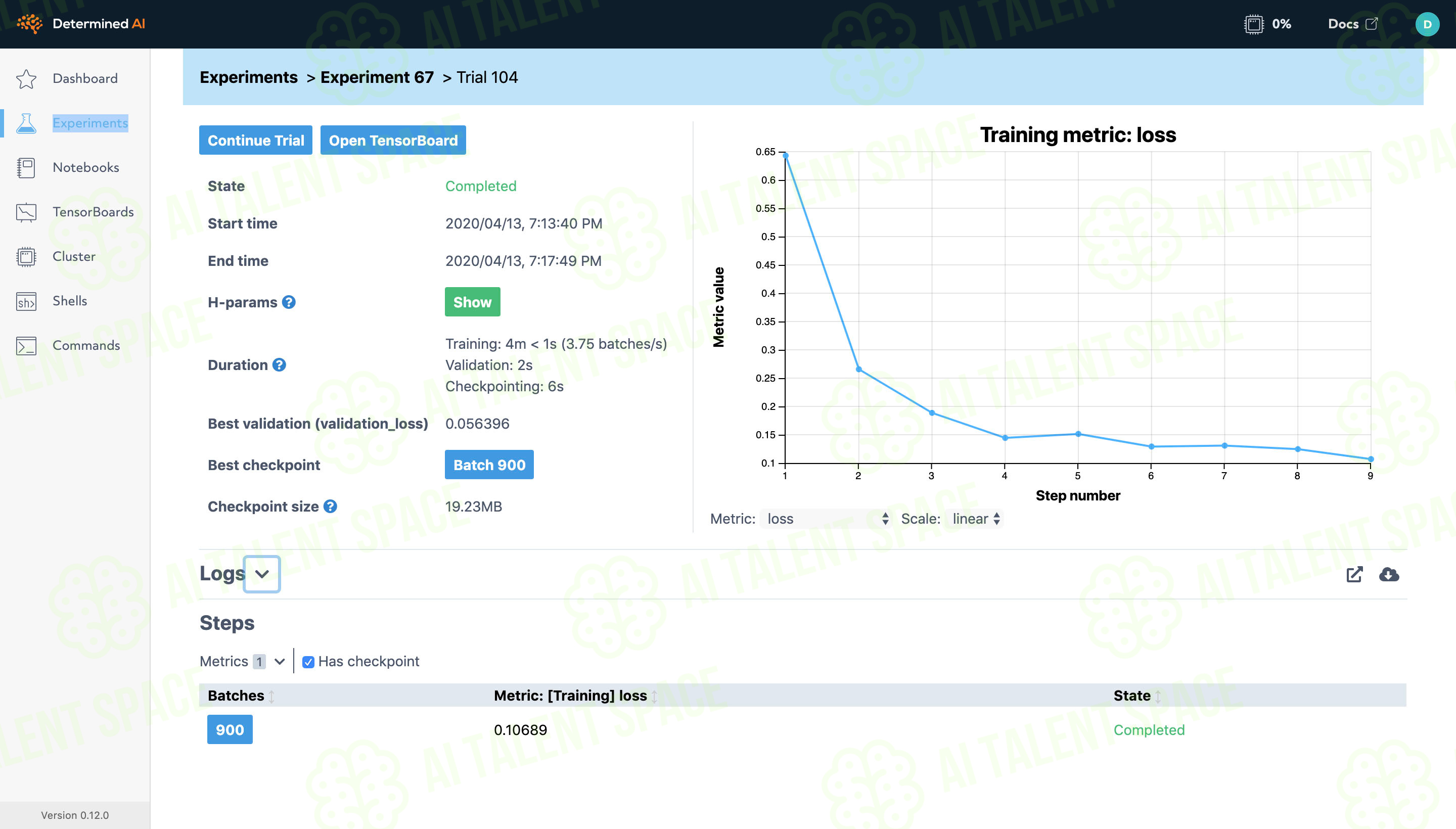Open the Scale linear select box
The height and width of the screenshot is (829, 1456).
(974, 519)
